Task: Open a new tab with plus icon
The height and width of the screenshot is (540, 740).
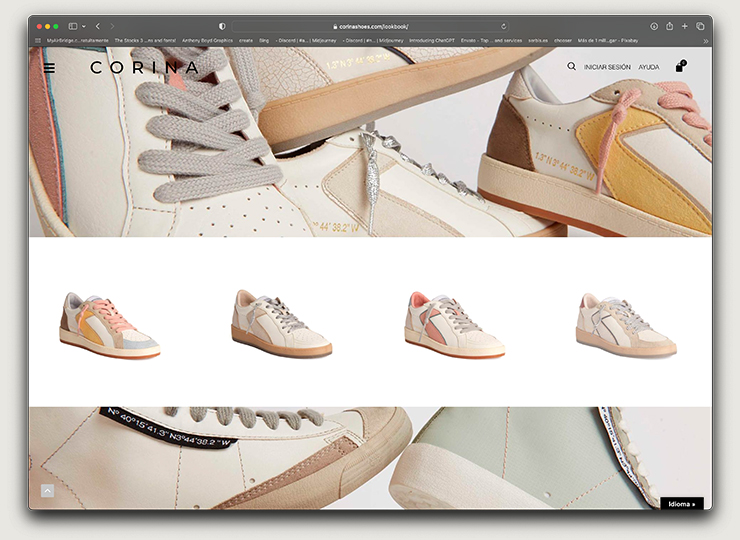Action: tap(685, 26)
